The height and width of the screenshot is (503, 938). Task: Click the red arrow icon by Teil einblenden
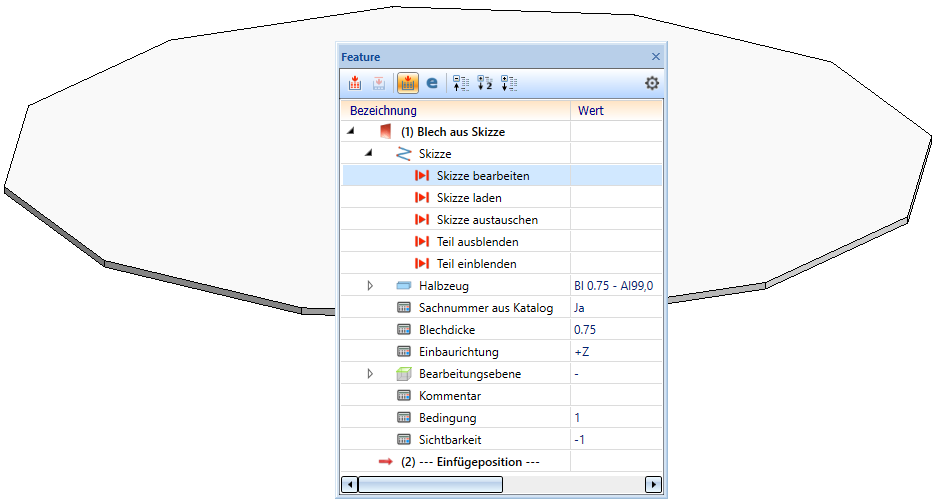(422, 264)
